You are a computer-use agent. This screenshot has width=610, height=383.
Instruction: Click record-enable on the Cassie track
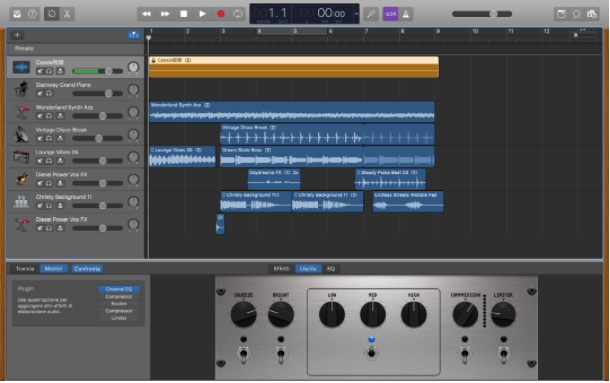coord(60,71)
